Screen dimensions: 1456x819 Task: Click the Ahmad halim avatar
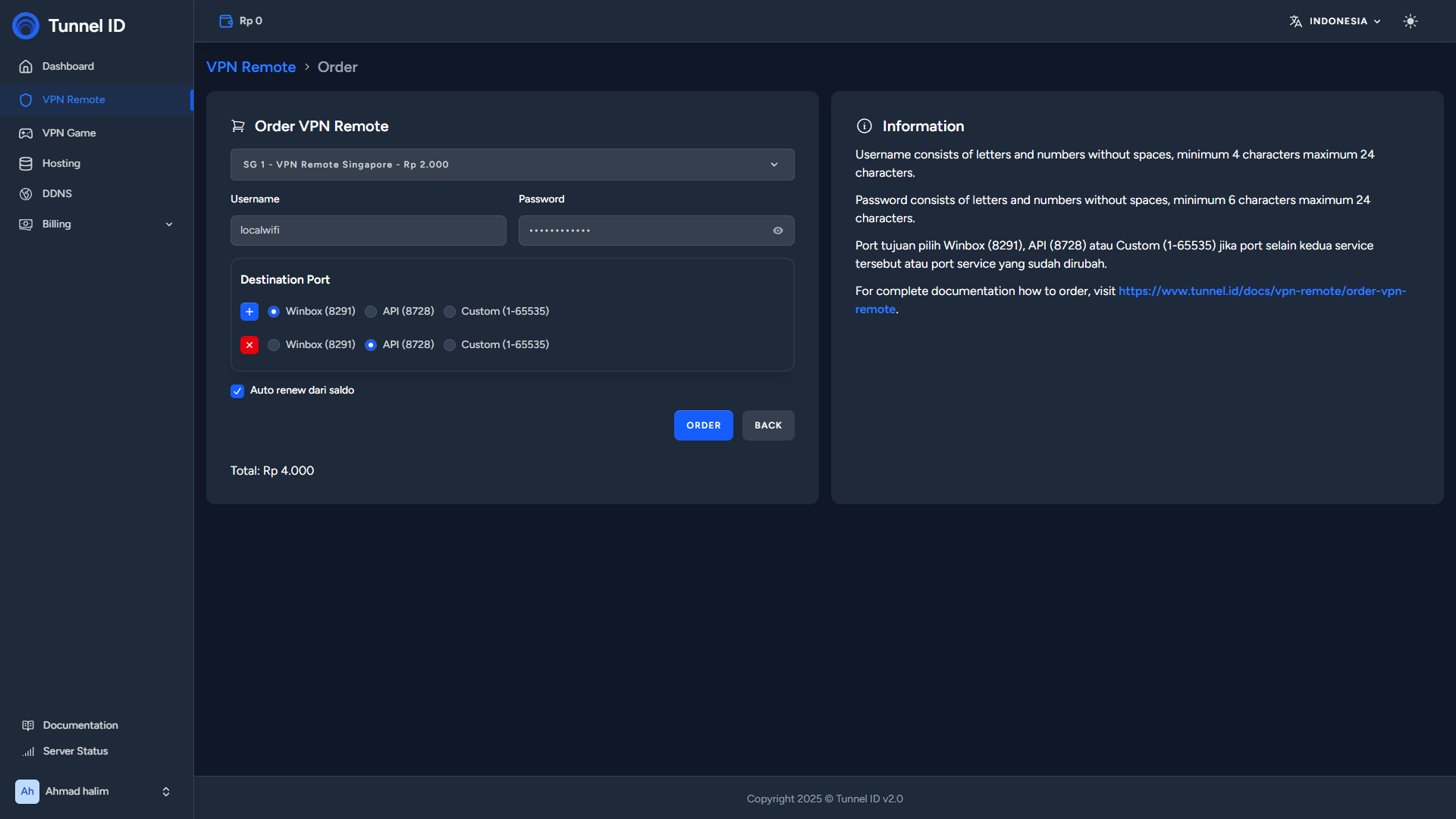tap(27, 791)
